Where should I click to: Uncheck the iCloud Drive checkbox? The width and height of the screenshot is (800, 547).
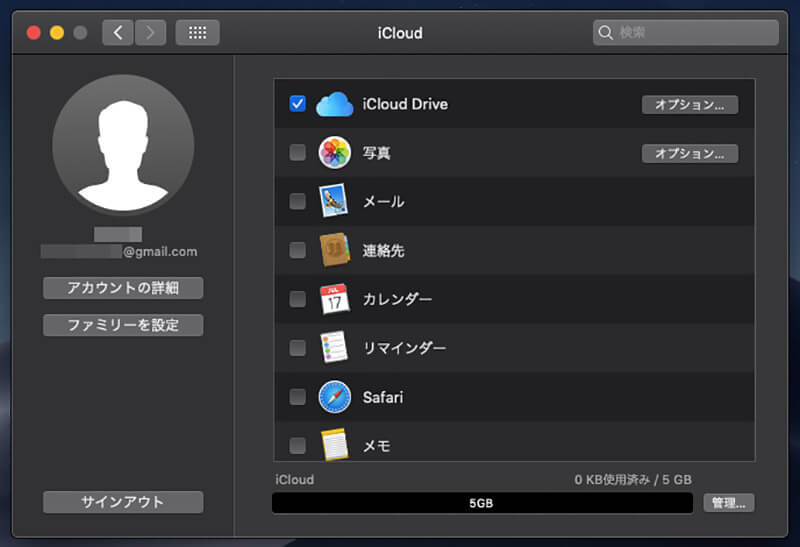pos(297,104)
